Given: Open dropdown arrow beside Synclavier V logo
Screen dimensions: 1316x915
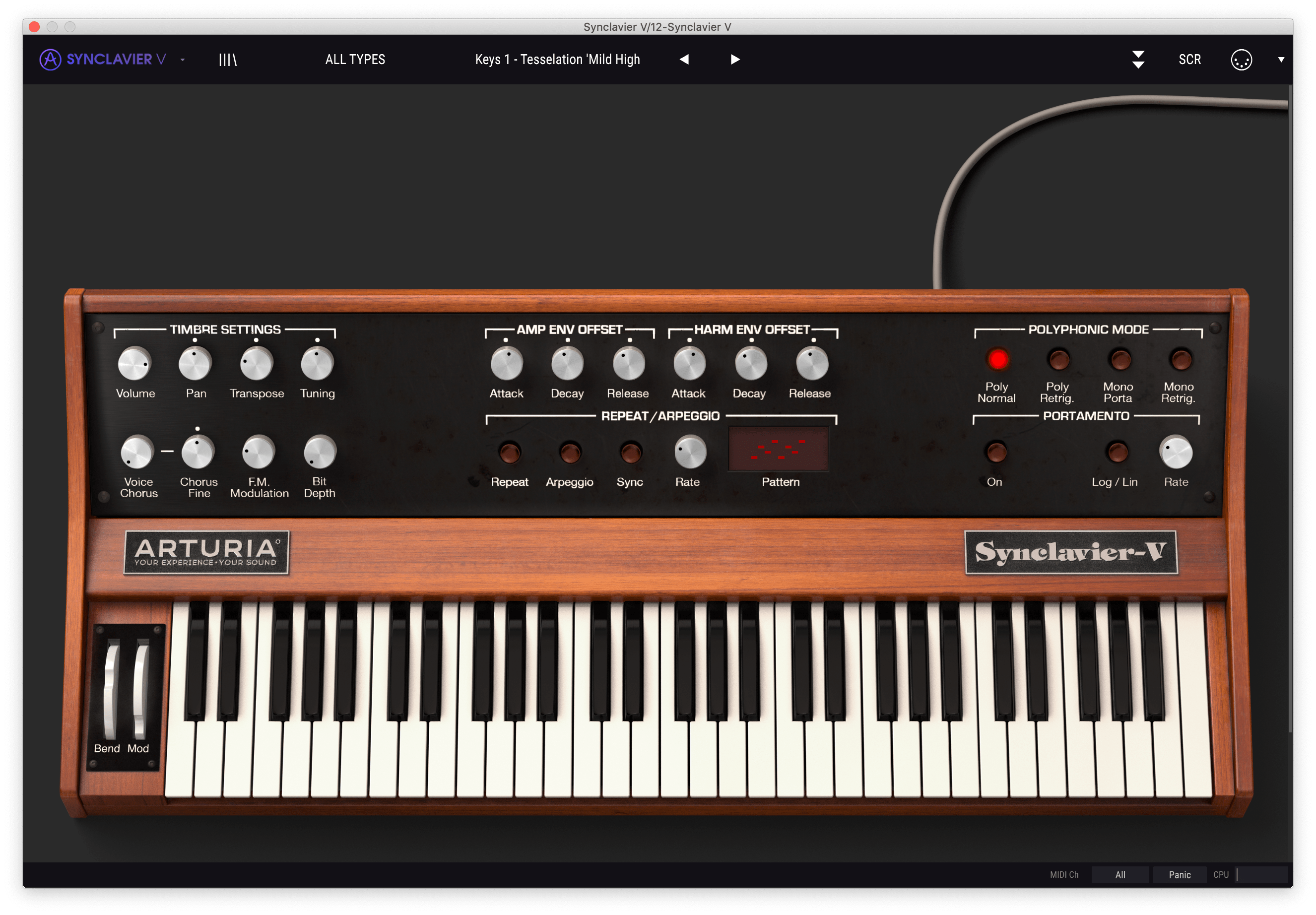Looking at the screenshot, I should pos(183,60).
